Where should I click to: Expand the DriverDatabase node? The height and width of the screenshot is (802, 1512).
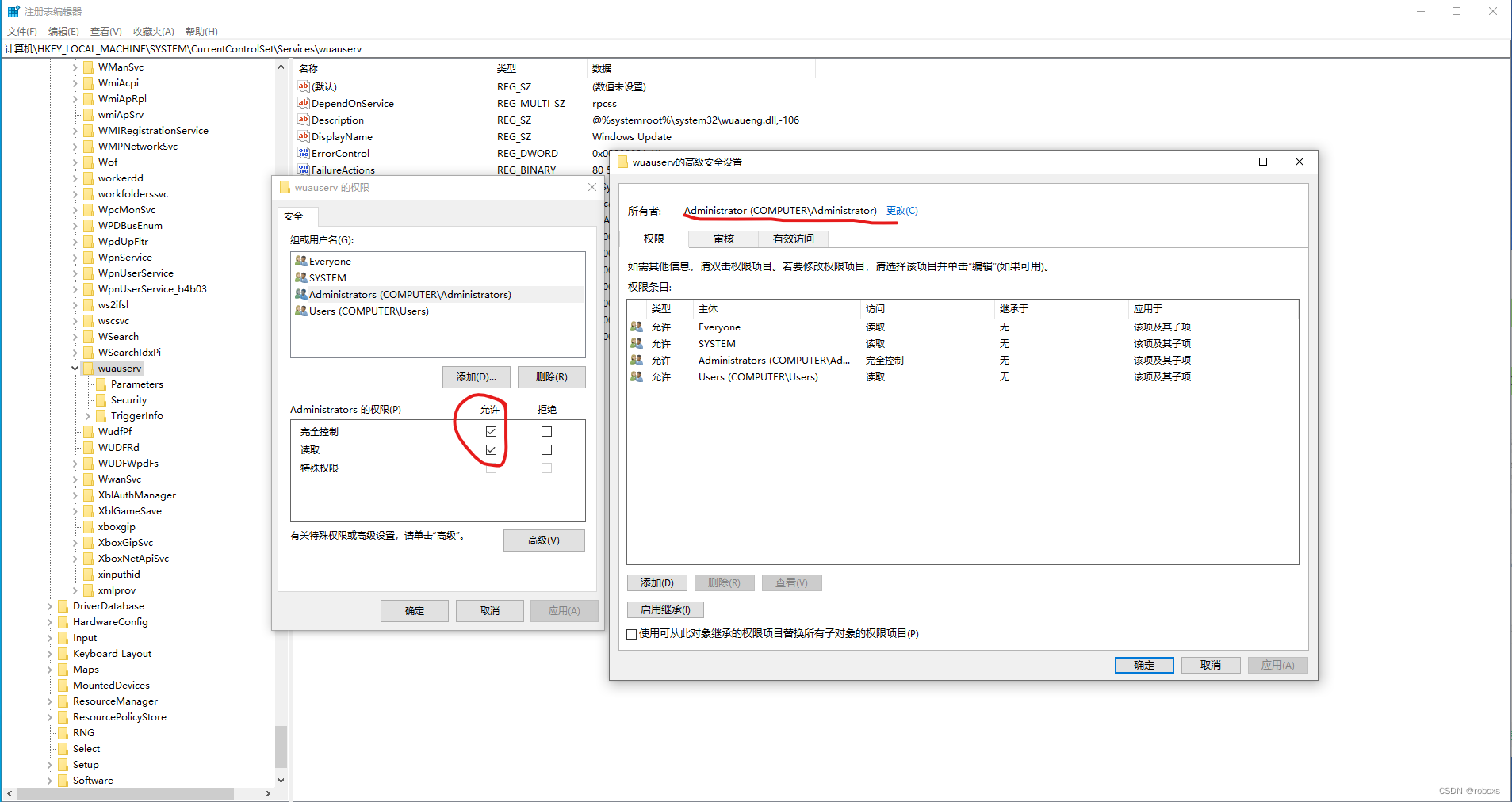coord(50,606)
